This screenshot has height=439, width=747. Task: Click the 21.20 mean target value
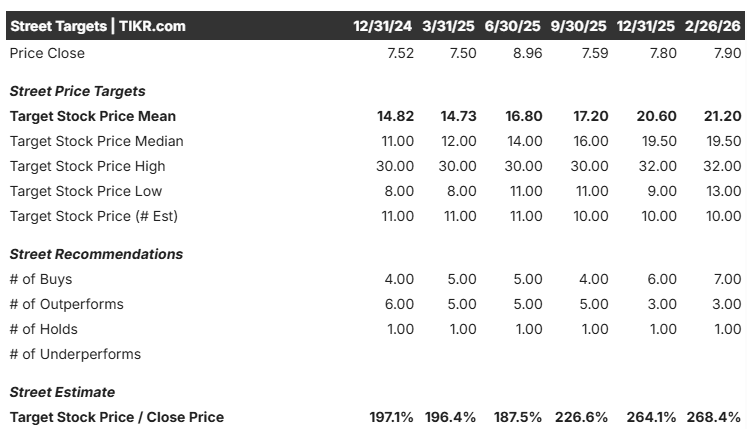722,116
